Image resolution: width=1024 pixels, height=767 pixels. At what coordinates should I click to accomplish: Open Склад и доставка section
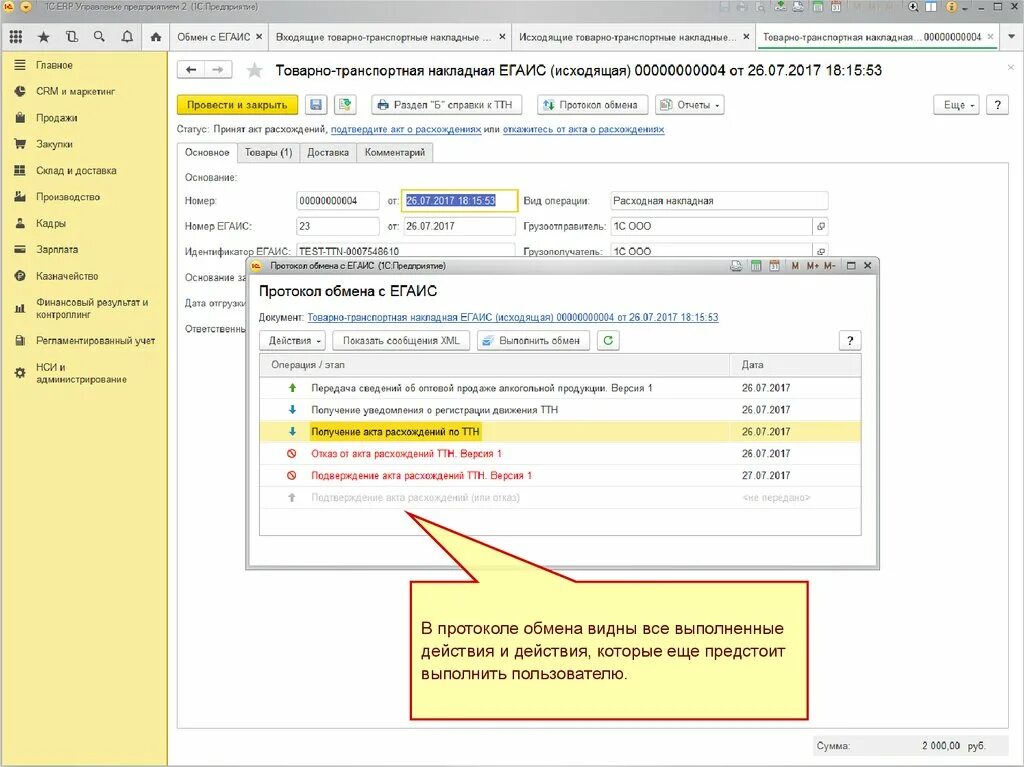point(76,171)
